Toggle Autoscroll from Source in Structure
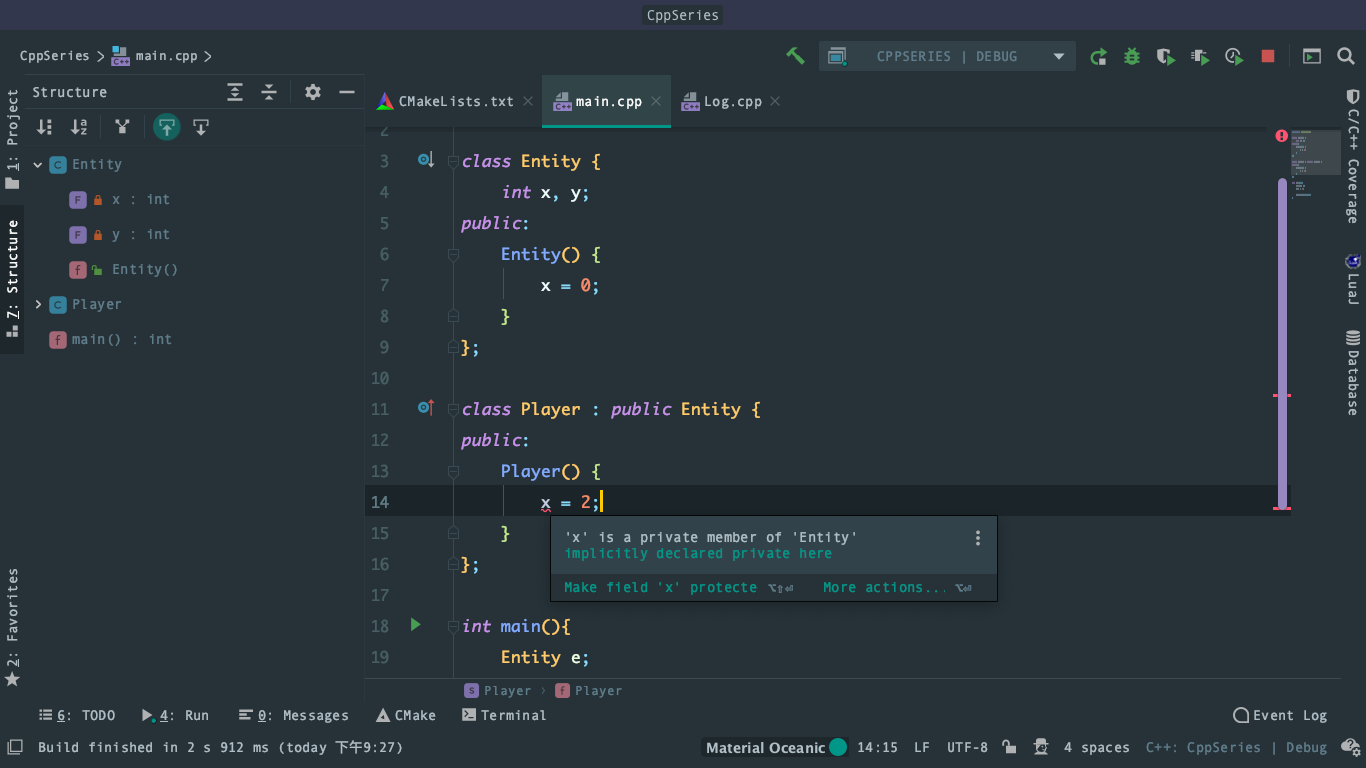 (201, 127)
